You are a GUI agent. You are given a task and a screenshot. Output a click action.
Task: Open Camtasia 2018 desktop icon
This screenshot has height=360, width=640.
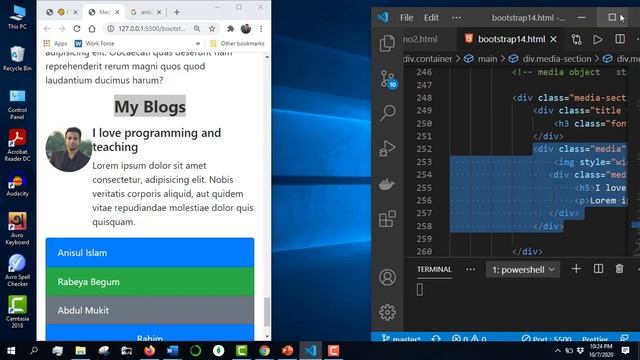pyautogui.click(x=17, y=312)
